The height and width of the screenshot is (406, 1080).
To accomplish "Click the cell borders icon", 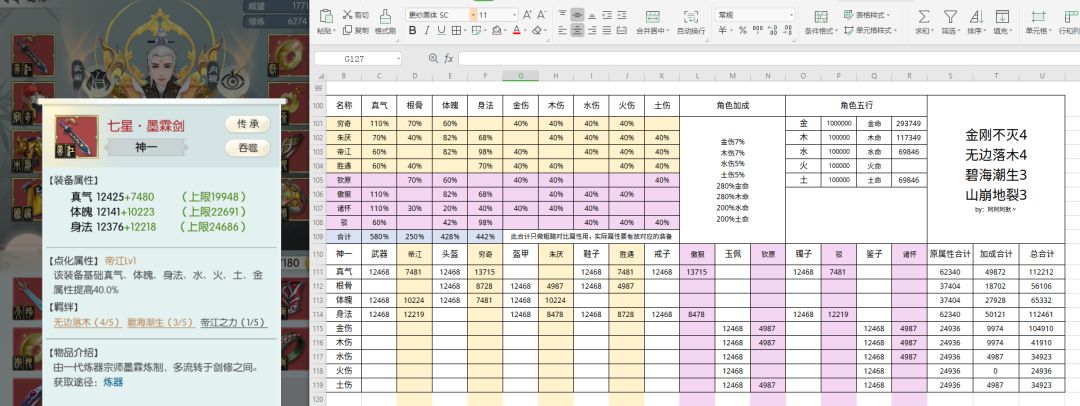I will coord(457,30).
